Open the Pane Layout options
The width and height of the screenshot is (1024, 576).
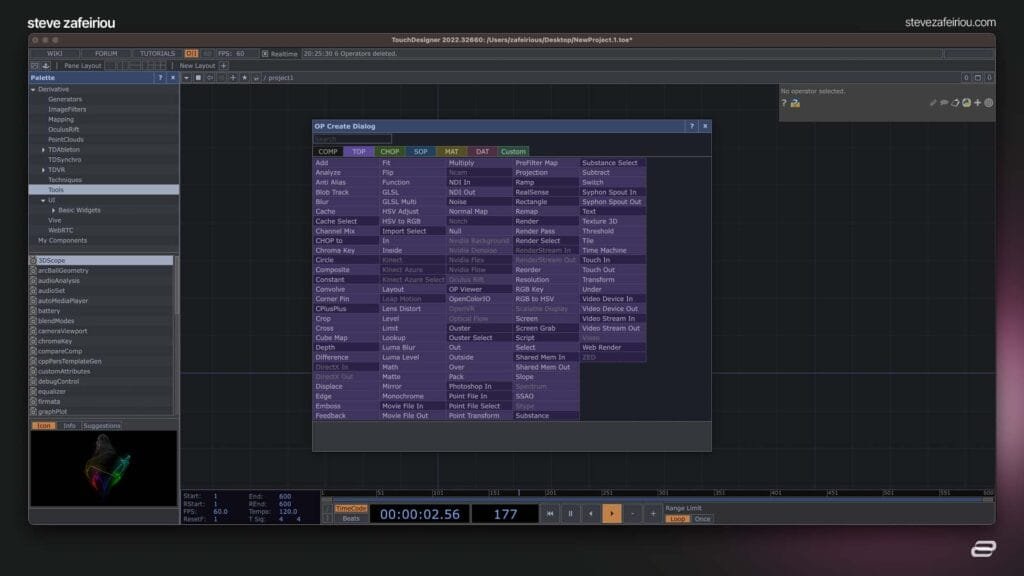[82, 66]
